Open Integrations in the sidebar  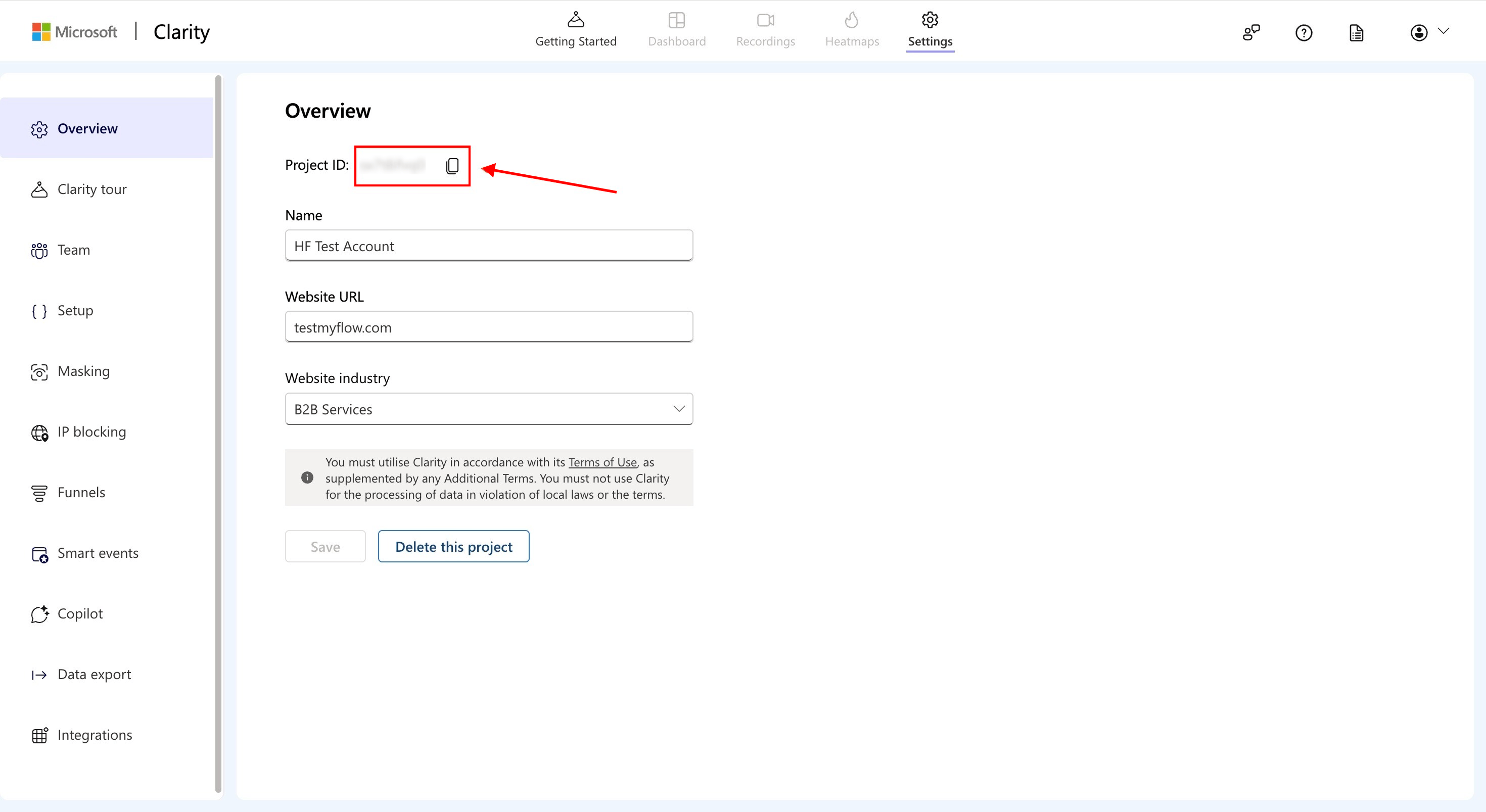[107, 734]
